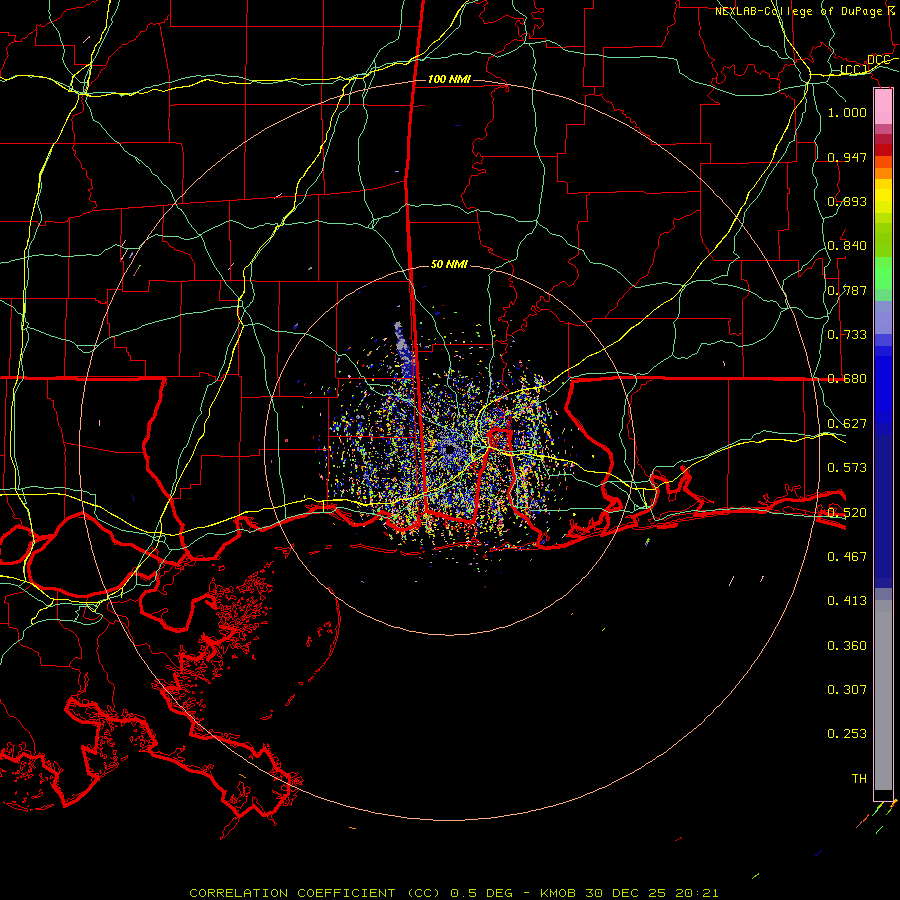Click the 100 NMI range ring label

[449, 79]
